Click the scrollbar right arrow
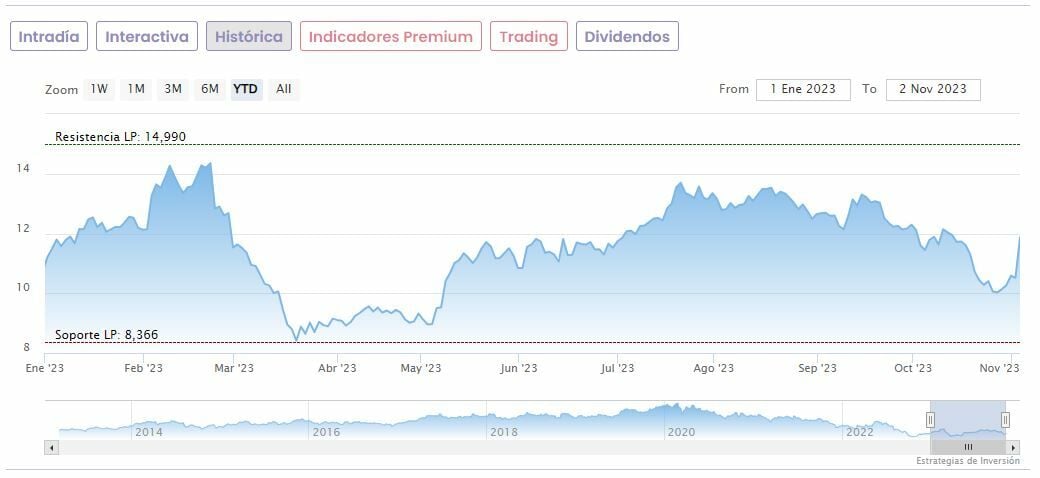 coord(1013,447)
